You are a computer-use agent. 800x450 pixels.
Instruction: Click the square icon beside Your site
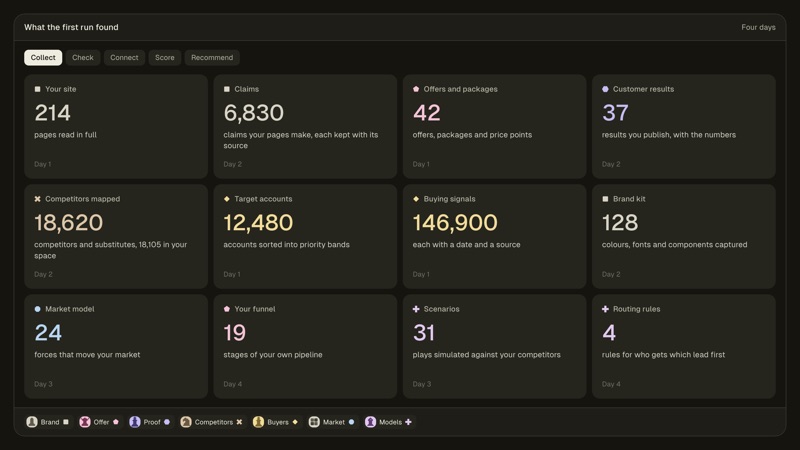37,89
